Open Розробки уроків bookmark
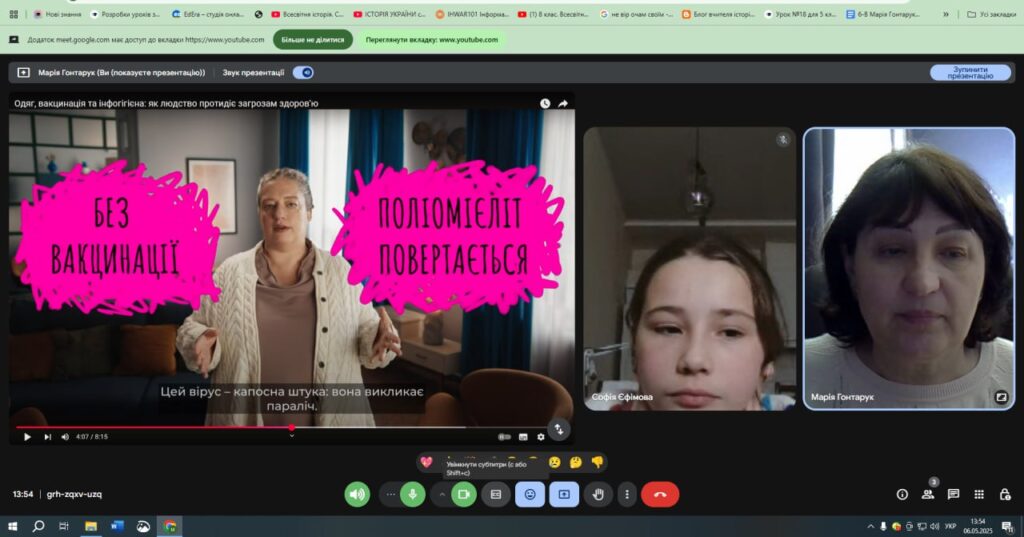This screenshot has width=1024, height=537. (125, 14)
